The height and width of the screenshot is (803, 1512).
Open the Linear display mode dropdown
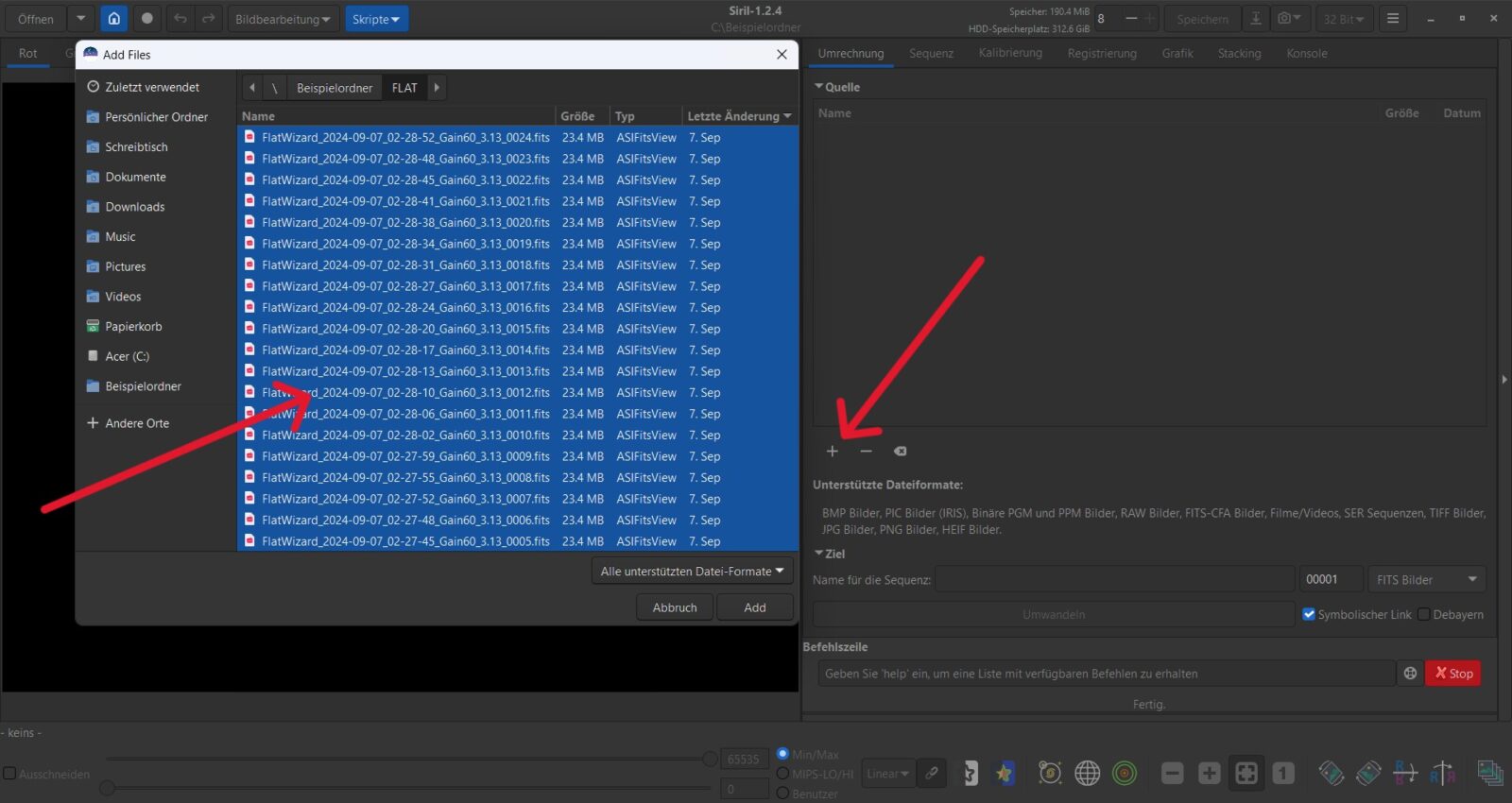[x=887, y=774]
